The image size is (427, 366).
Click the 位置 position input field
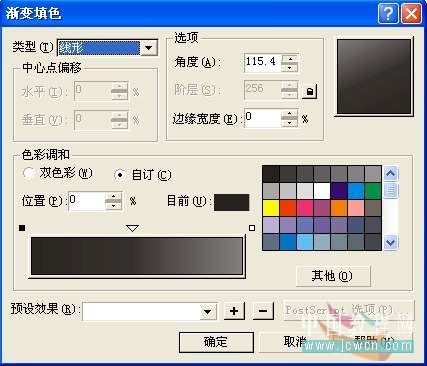pos(87,201)
